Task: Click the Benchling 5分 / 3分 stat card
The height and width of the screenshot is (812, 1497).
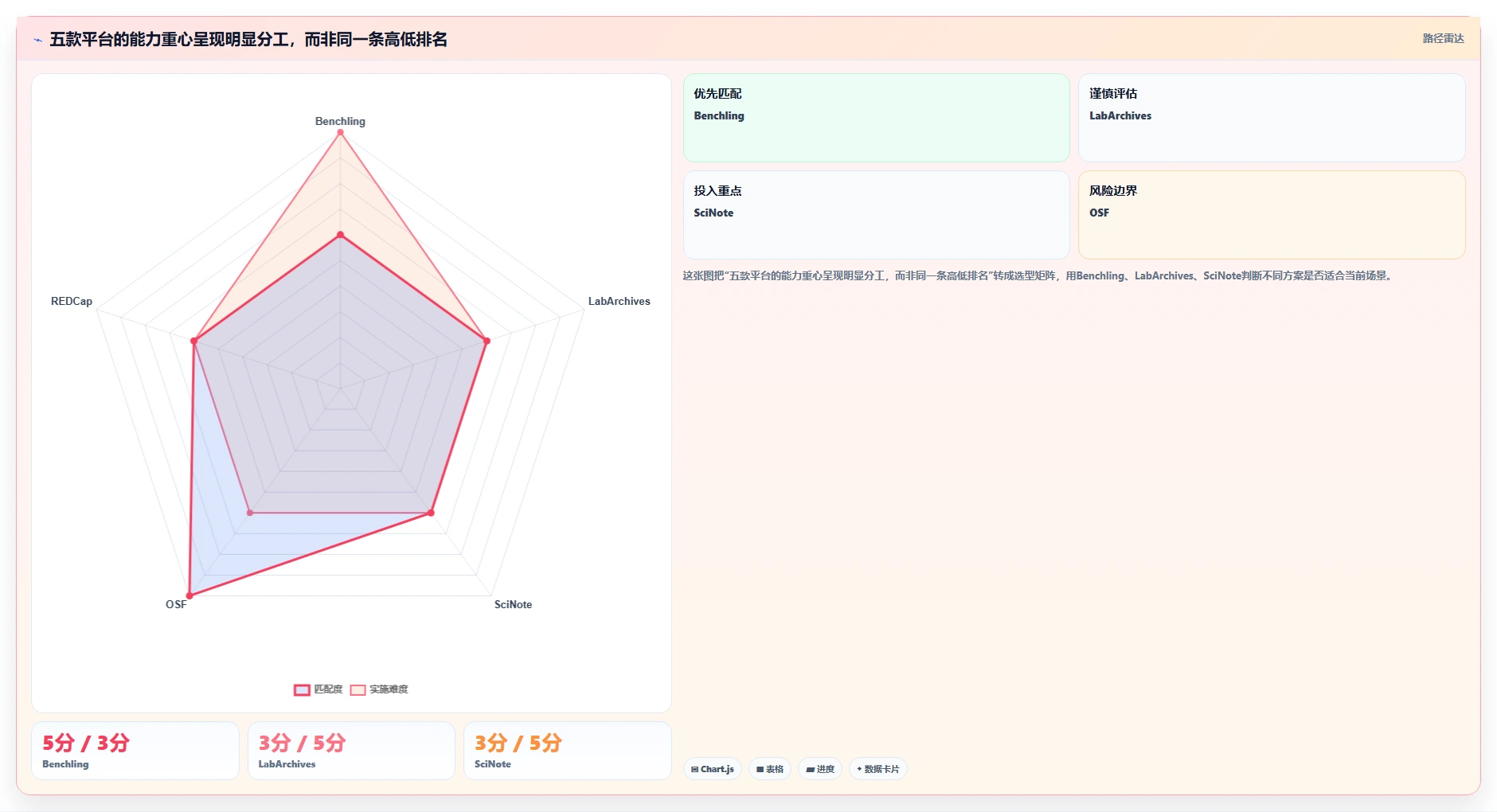Action: [x=135, y=751]
